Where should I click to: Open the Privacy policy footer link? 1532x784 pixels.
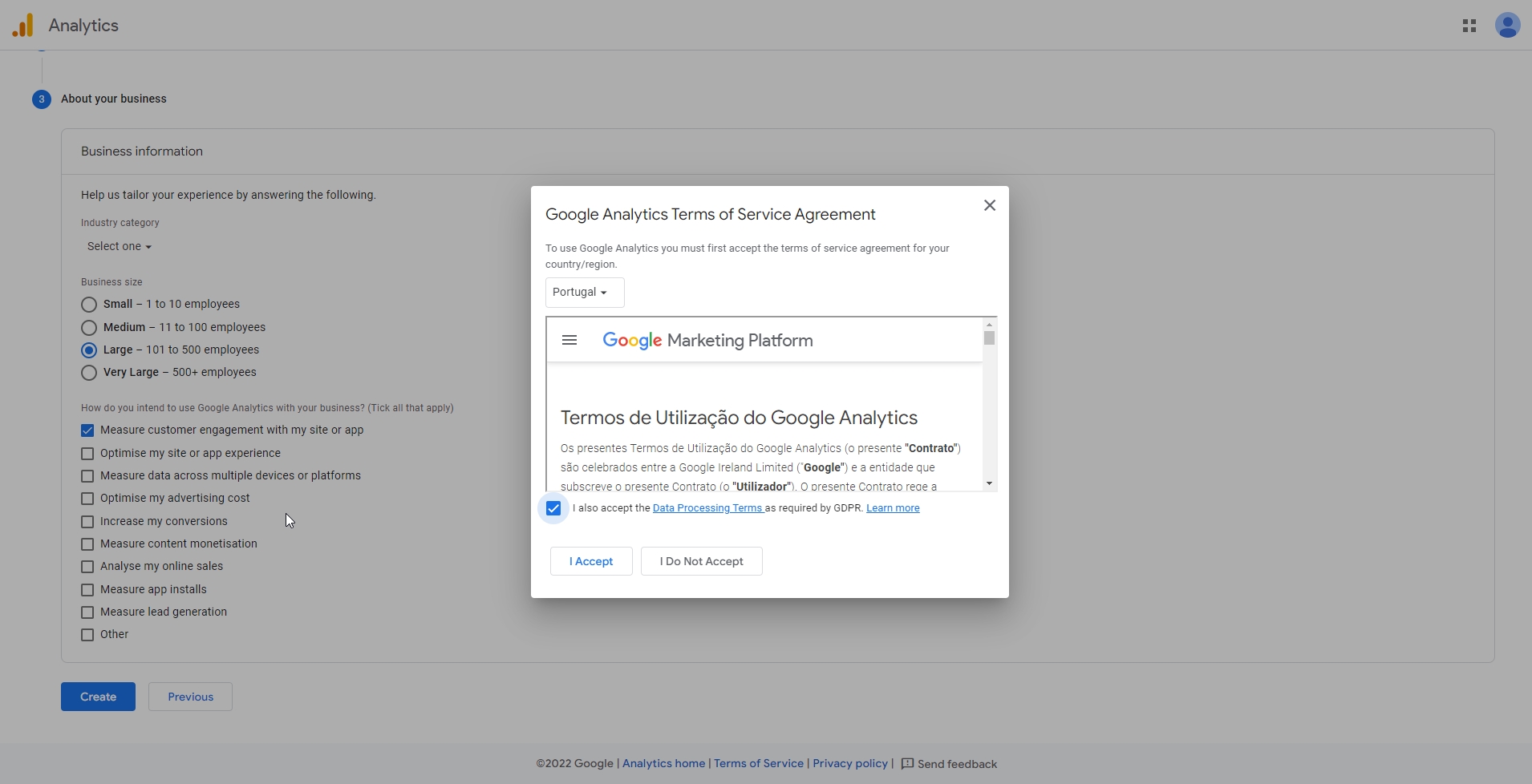pos(850,764)
